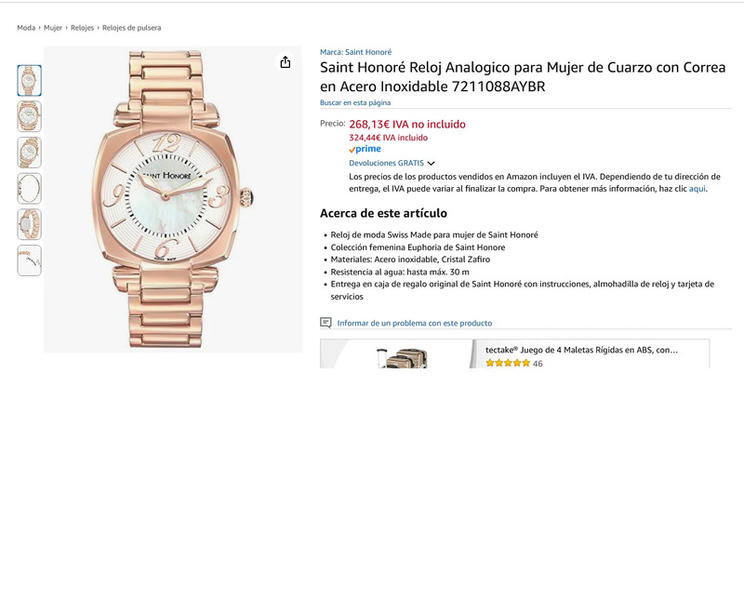Open the Moda breadcrumb
Screen dimensions: 744x600
coord(26,28)
